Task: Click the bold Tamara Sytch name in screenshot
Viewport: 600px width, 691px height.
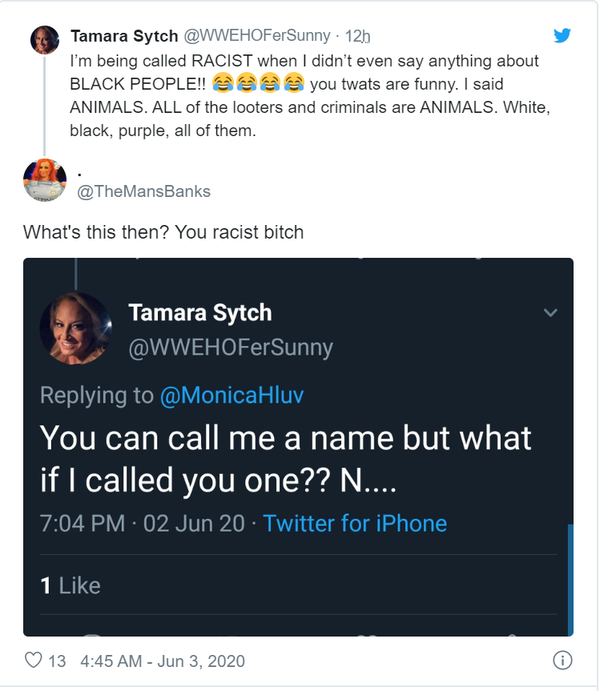Action: 200,313
